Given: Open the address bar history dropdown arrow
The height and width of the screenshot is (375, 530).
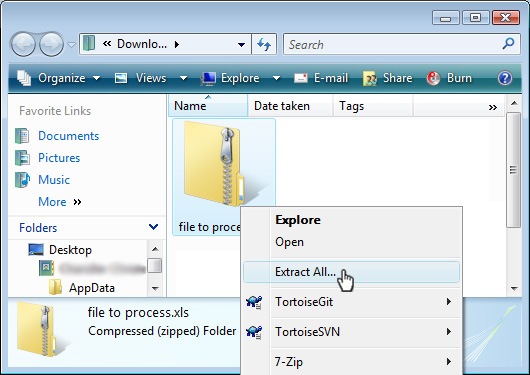Looking at the screenshot, I should (x=241, y=44).
